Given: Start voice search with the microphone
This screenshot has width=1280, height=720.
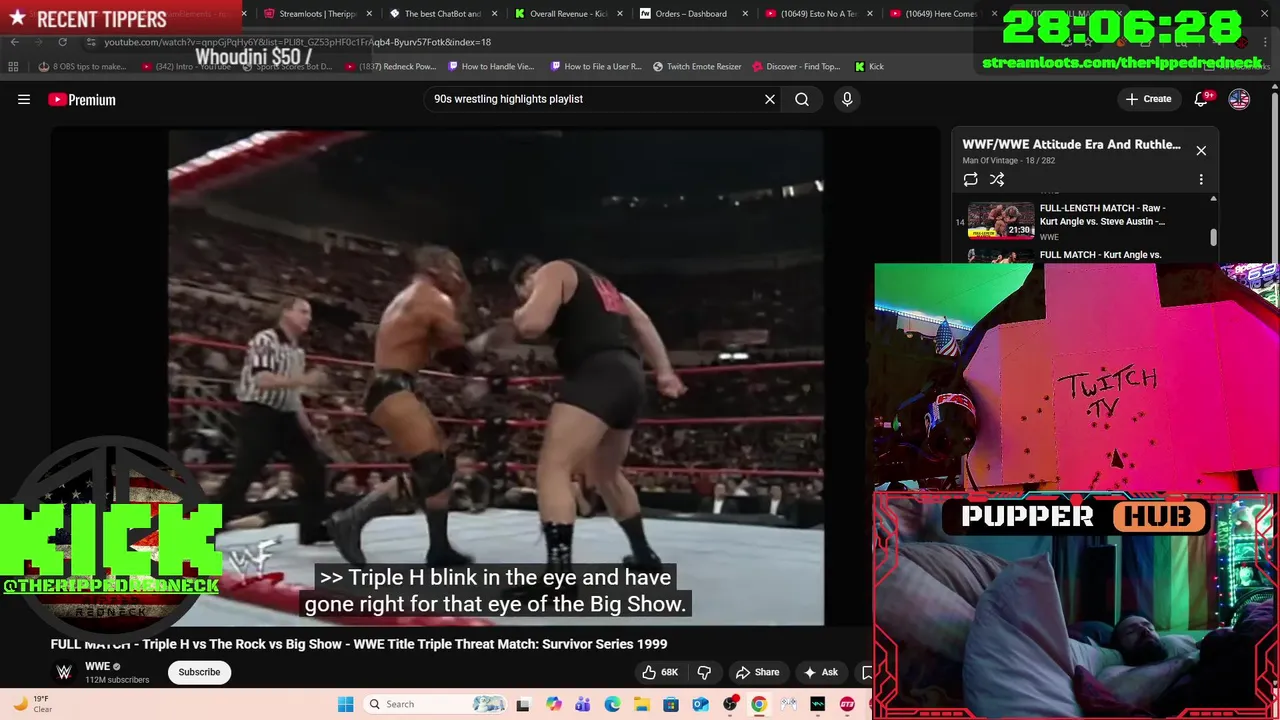Looking at the screenshot, I should (847, 99).
